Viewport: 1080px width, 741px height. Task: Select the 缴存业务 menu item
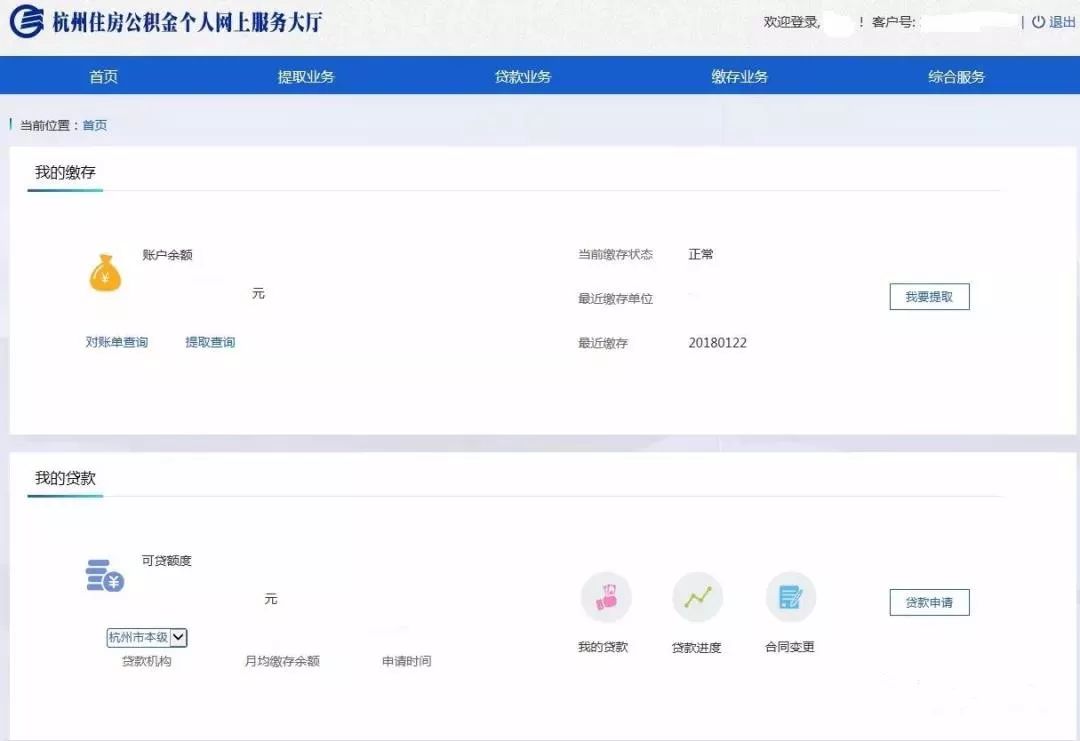pos(740,77)
